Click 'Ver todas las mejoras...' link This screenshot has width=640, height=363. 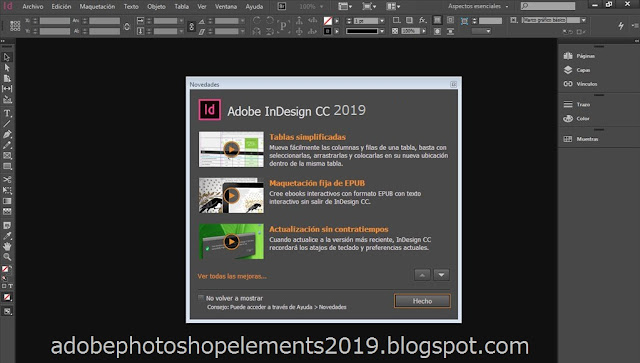(232, 276)
